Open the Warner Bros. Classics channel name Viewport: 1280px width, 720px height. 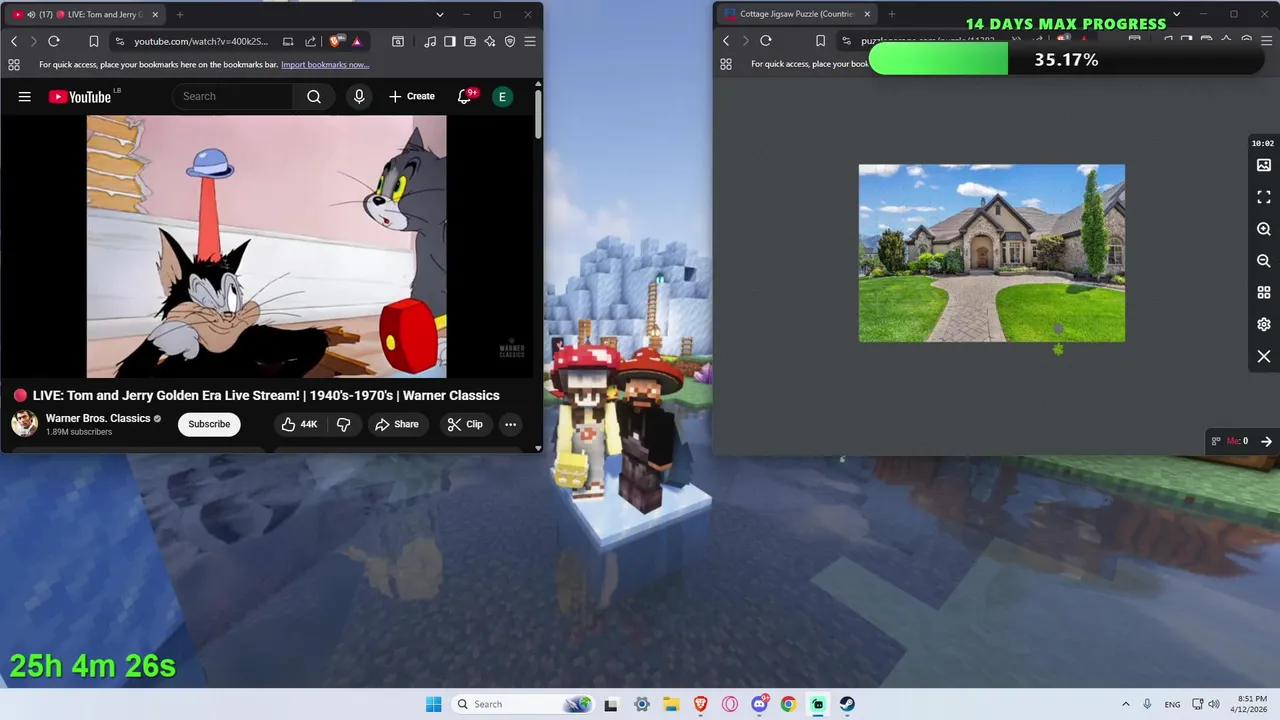(x=98, y=418)
